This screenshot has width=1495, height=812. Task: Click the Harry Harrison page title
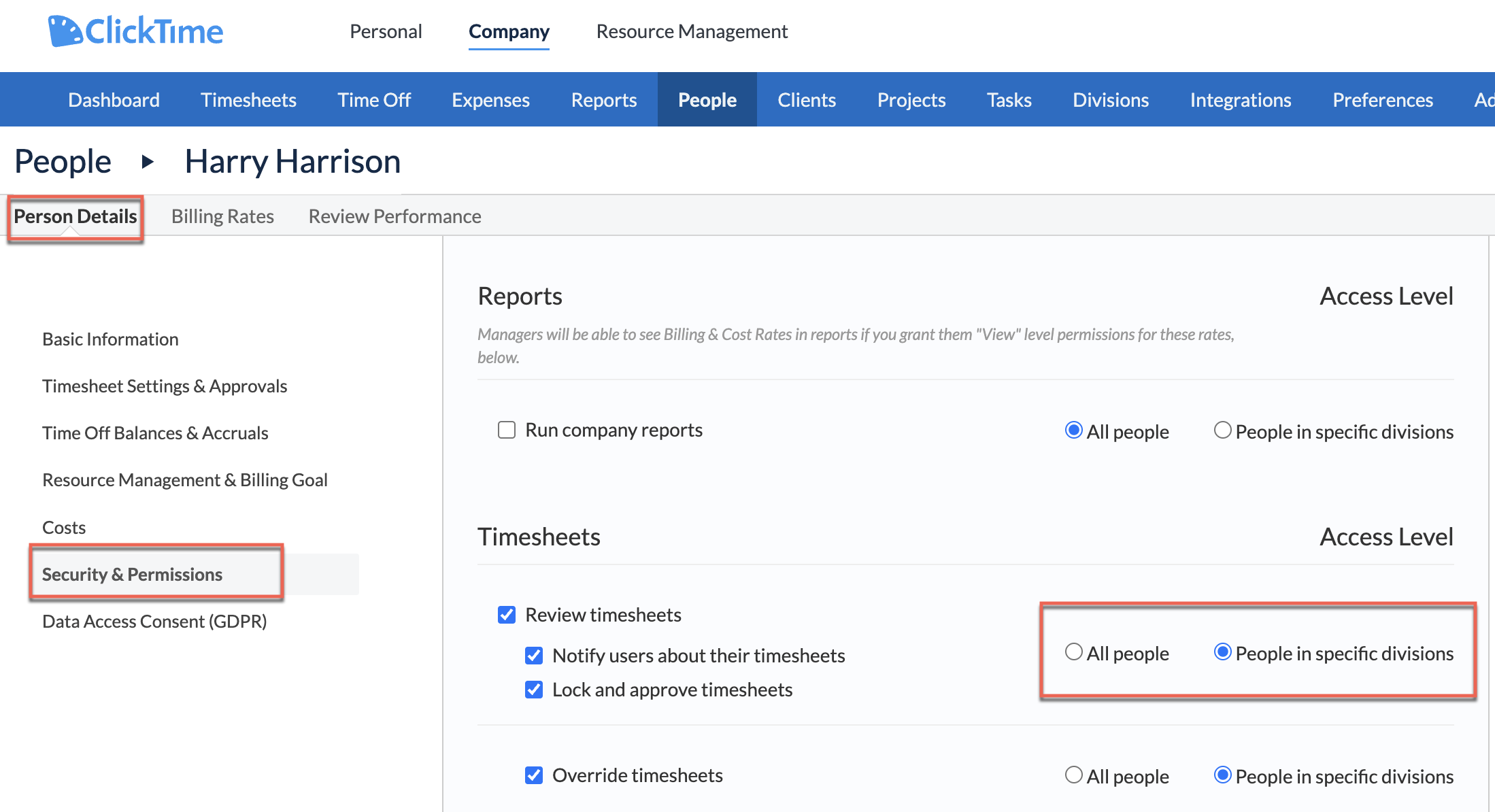pyautogui.click(x=292, y=162)
